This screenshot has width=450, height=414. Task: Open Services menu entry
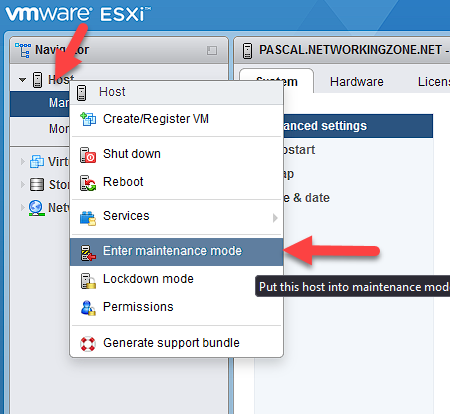(177, 216)
